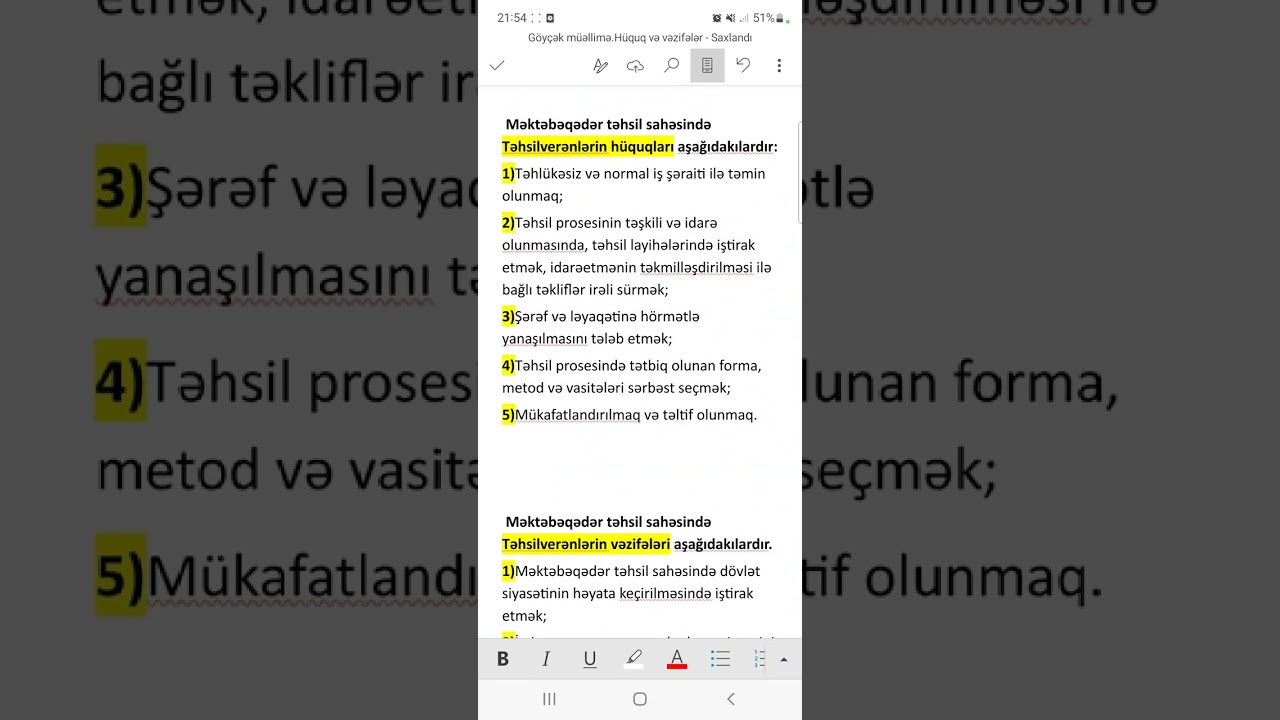Click the document vertical scrollbar
This screenshot has height=720, width=1280.
pyautogui.click(x=799, y=172)
